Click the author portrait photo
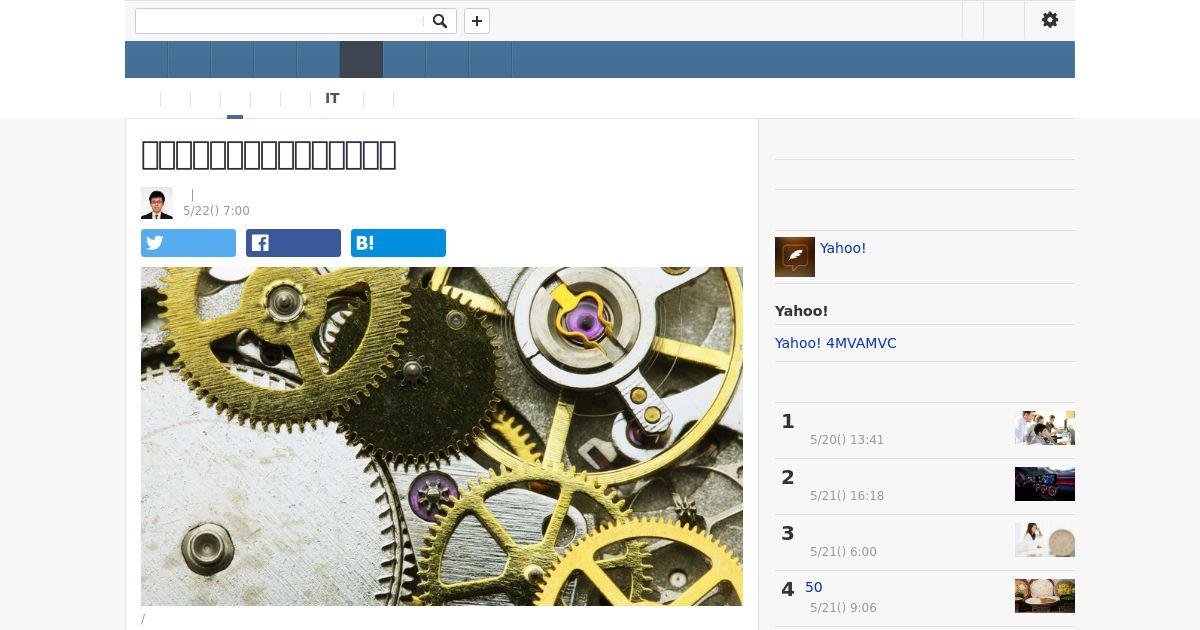1200x630 pixels. point(157,203)
